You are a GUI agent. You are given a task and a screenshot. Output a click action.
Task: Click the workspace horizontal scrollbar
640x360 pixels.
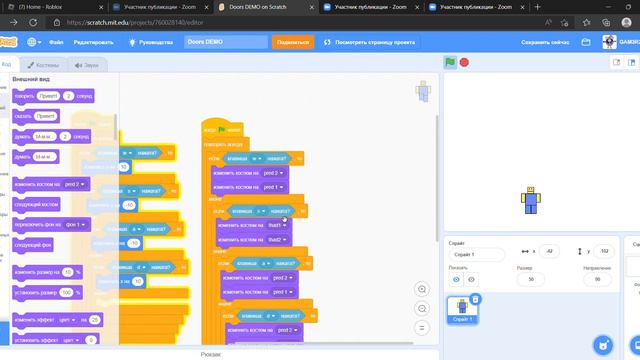(x=324, y=343)
